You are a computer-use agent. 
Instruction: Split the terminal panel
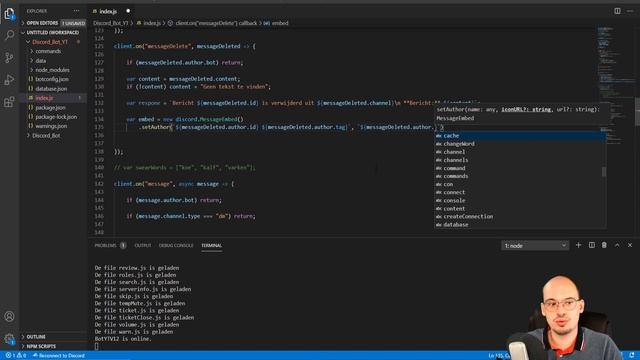click(x=591, y=245)
